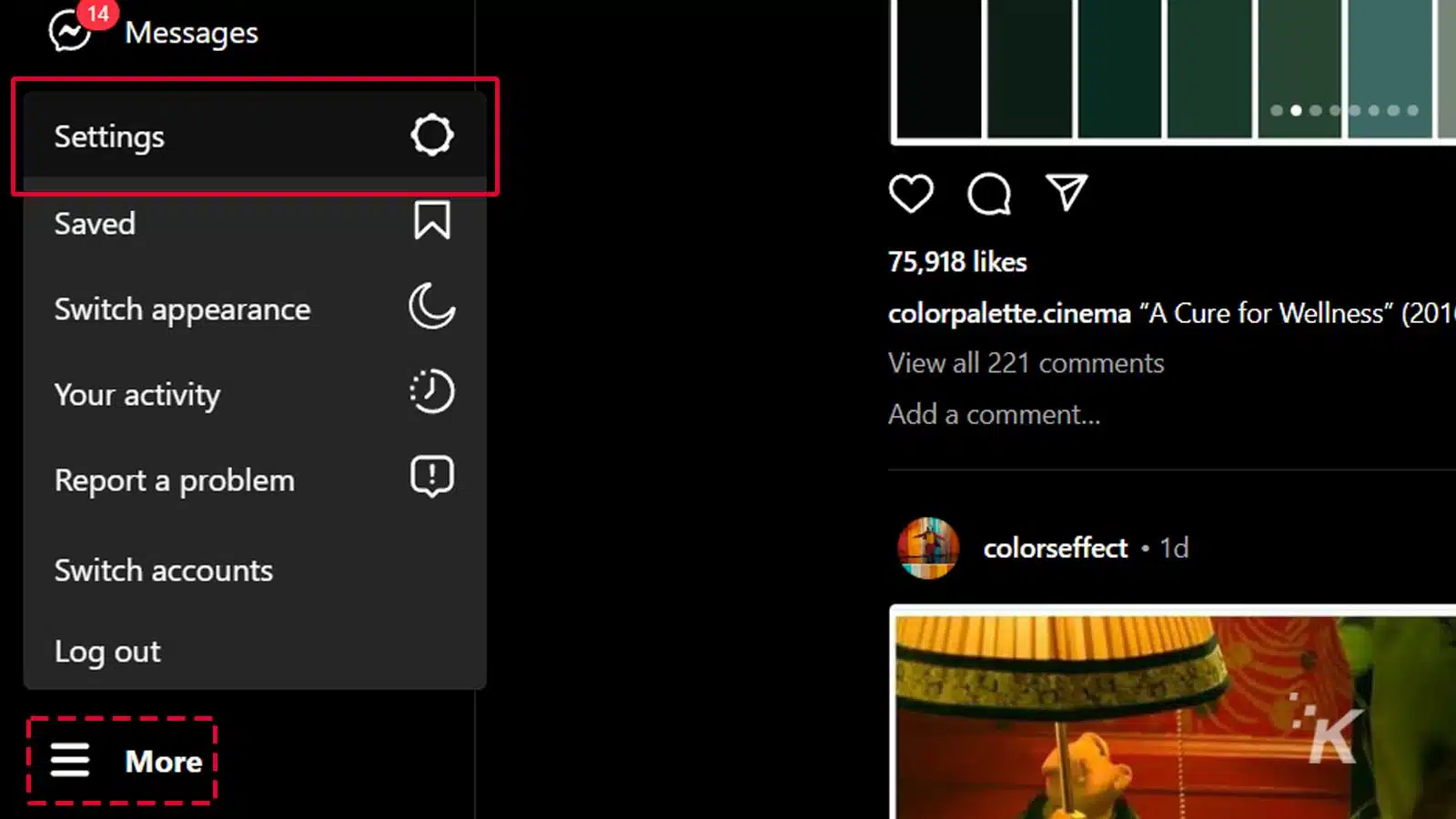Viewport: 1456px width, 819px height.
Task: Open Your activity from the menu
Action: click(x=136, y=395)
